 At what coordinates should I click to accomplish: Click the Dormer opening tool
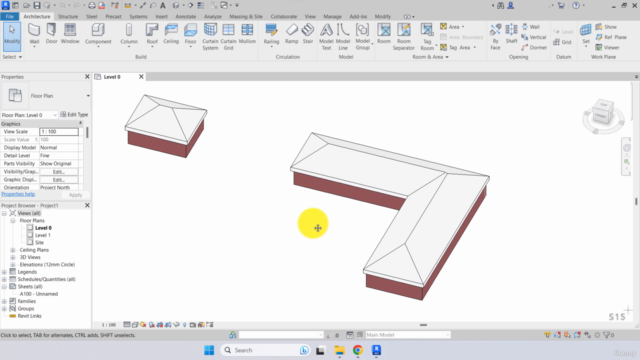[x=534, y=47]
